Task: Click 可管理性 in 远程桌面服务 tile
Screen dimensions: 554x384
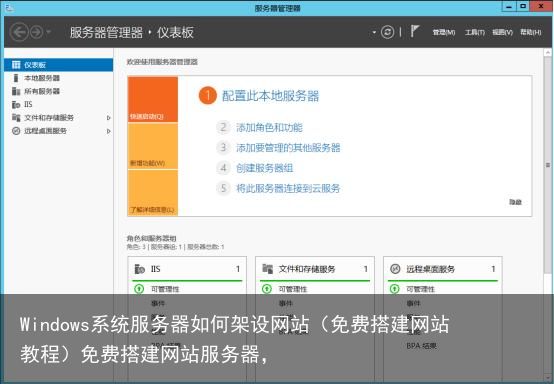Action: point(420,289)
